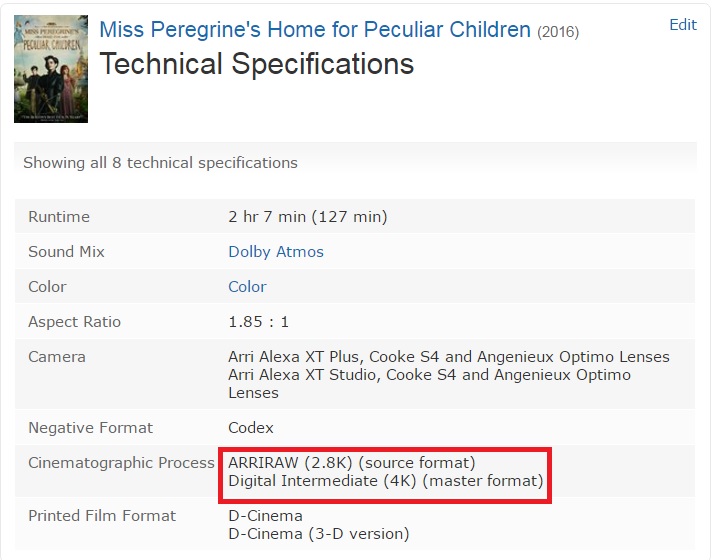This screenshot has height=560, width=713.
Task: Select the Cinematographic Process row label
Action: point(121,463)
